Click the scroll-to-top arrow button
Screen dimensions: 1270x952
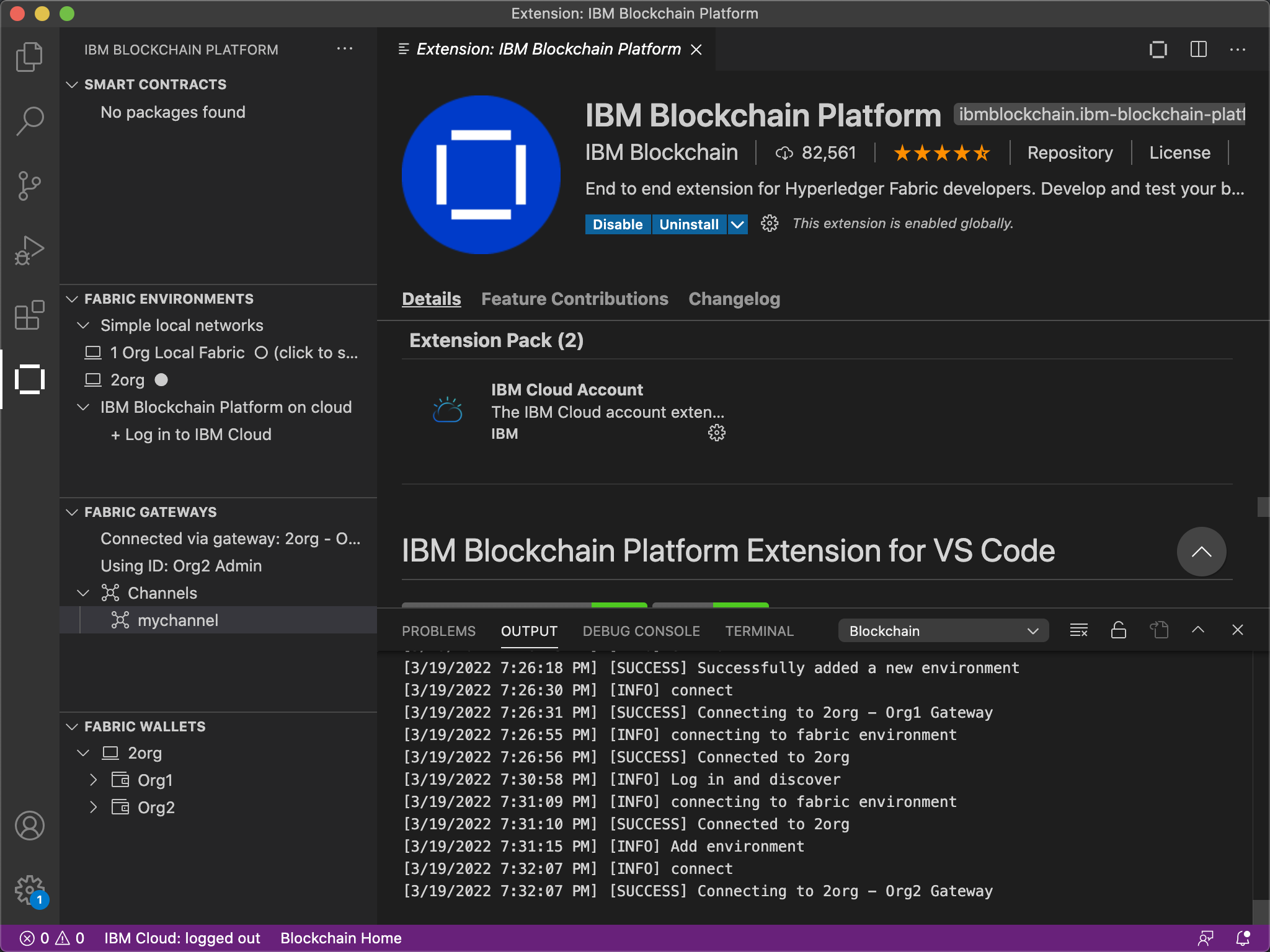(1201, 551)
